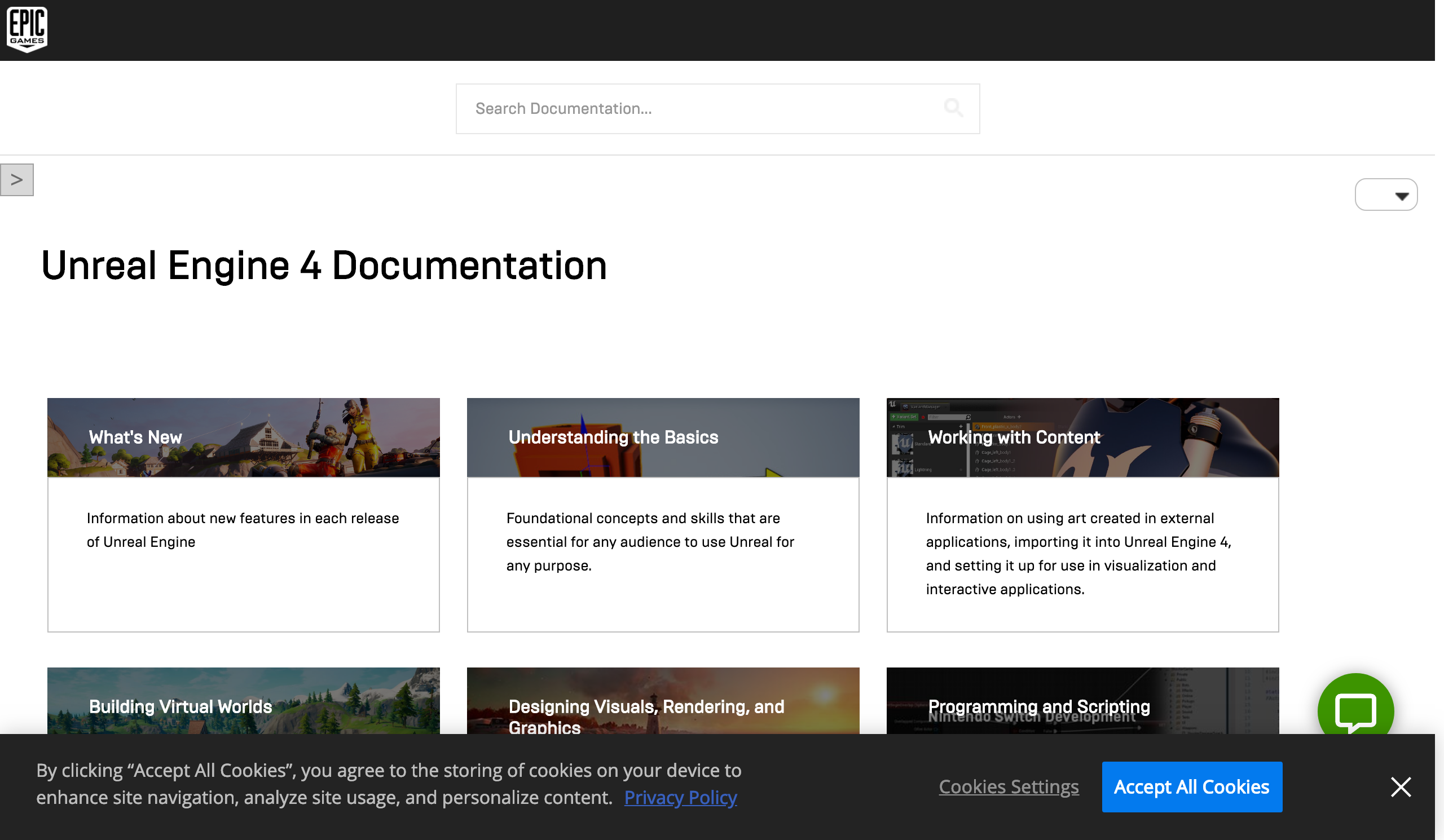Screen dimensions: 1444x840
Task: Open What's New card banner
Action: [244, 437]
